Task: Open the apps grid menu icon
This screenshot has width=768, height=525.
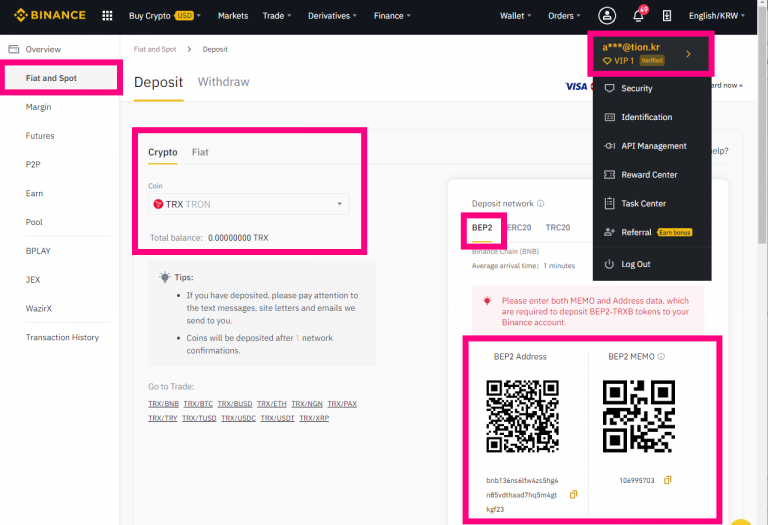Action: click(x=108, y=16)
